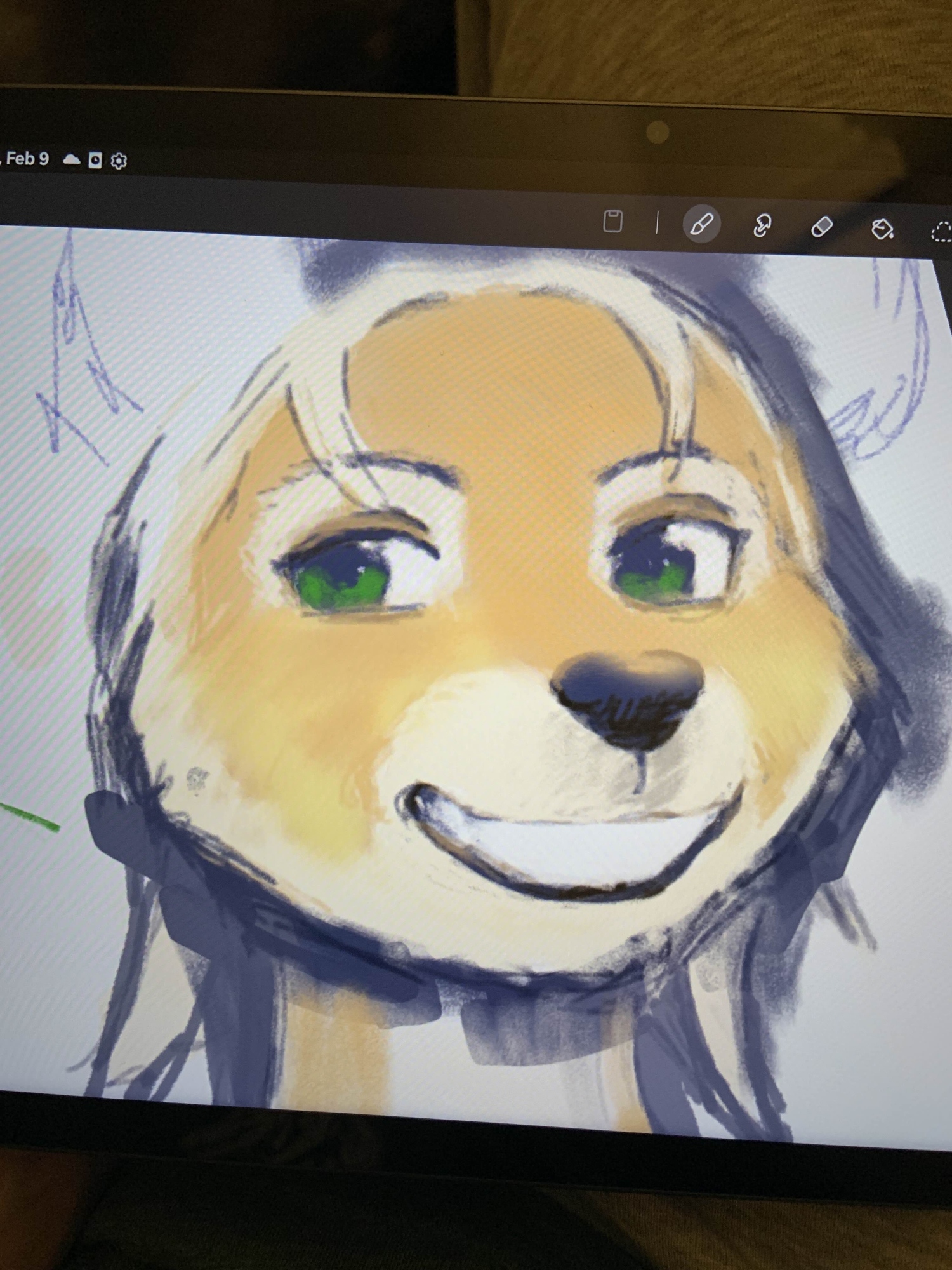Screen dimensions: 952x1270
Task: Pick the Paint Bucket fill tool
Action: click(x=882, y=229)
